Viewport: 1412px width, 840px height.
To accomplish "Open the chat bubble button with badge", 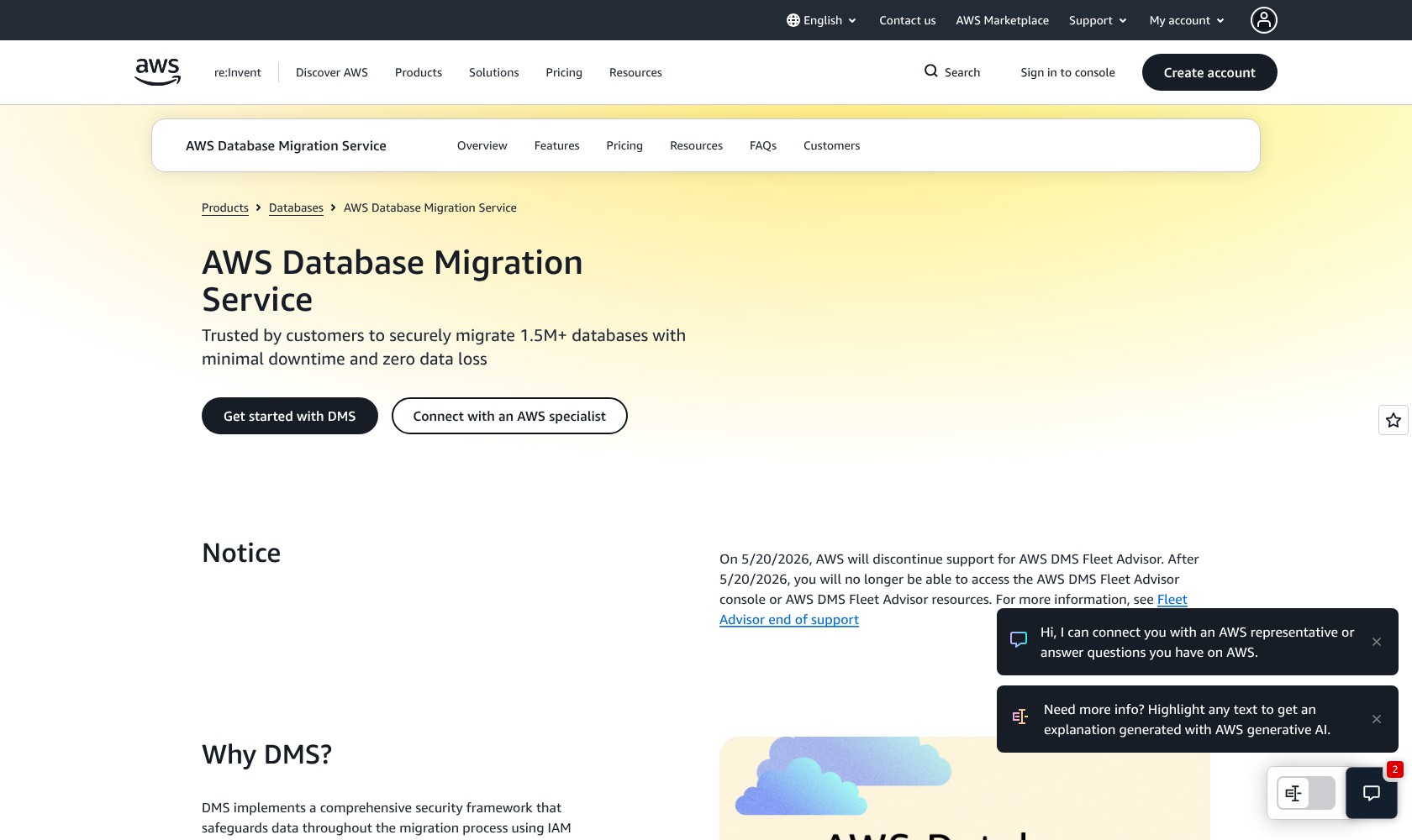I will click(1372, 793).
